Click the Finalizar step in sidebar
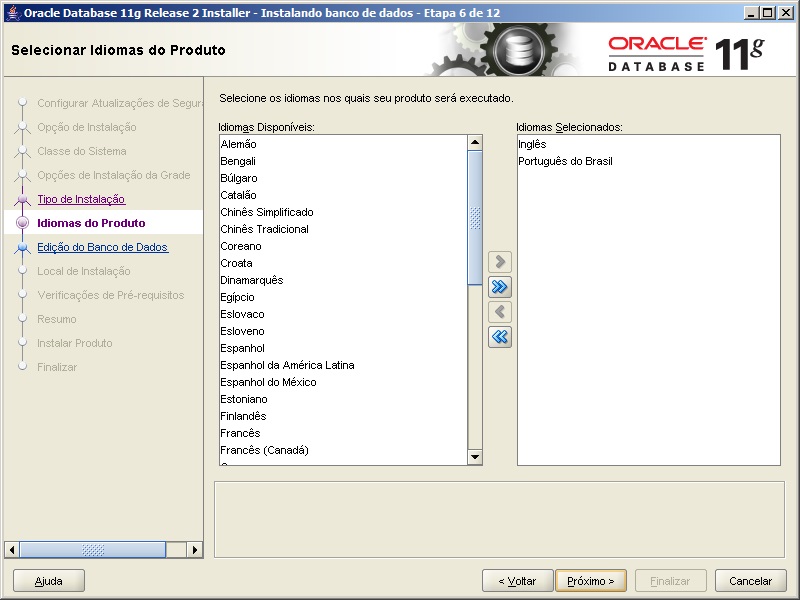Viewport: 800px width, 600px height. click(57, 367)
